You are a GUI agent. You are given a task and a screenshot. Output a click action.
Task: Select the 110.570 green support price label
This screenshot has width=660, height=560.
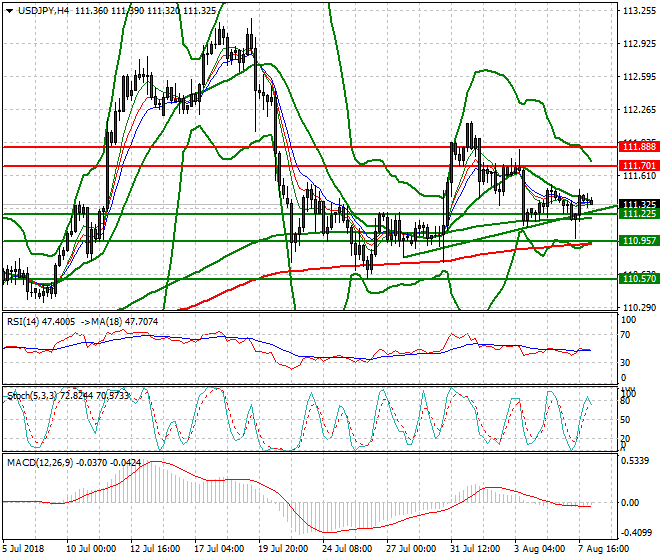click(639, 279)
